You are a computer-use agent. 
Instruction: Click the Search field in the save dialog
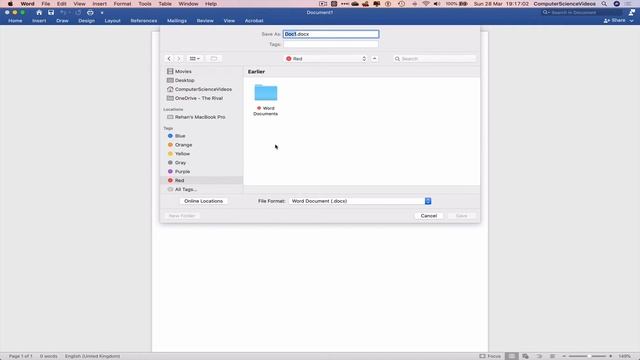coord(435,59)
